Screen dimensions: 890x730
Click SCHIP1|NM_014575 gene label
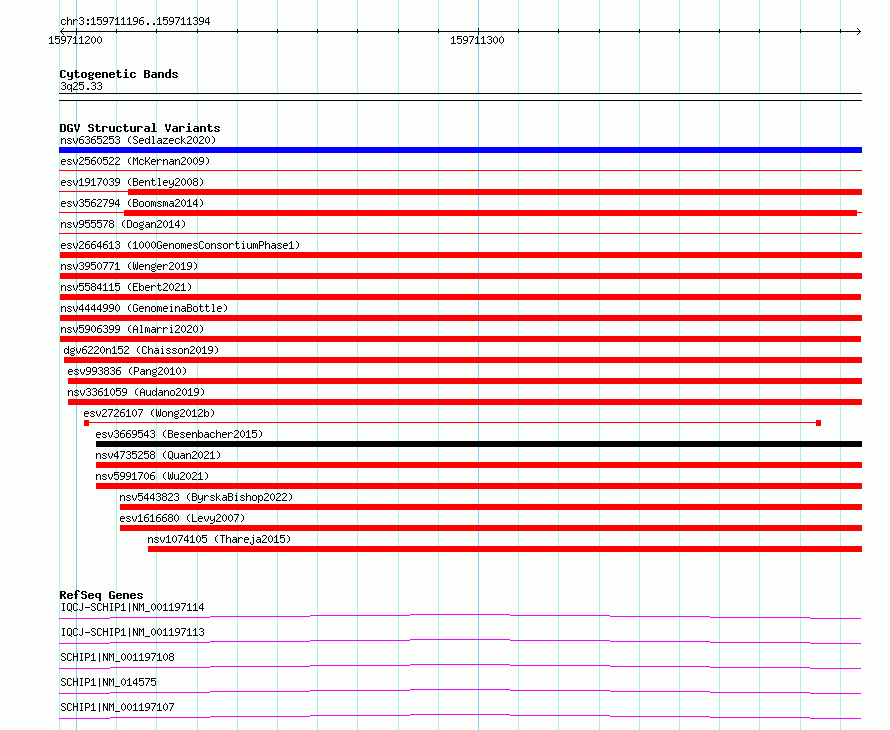[108, 682]
